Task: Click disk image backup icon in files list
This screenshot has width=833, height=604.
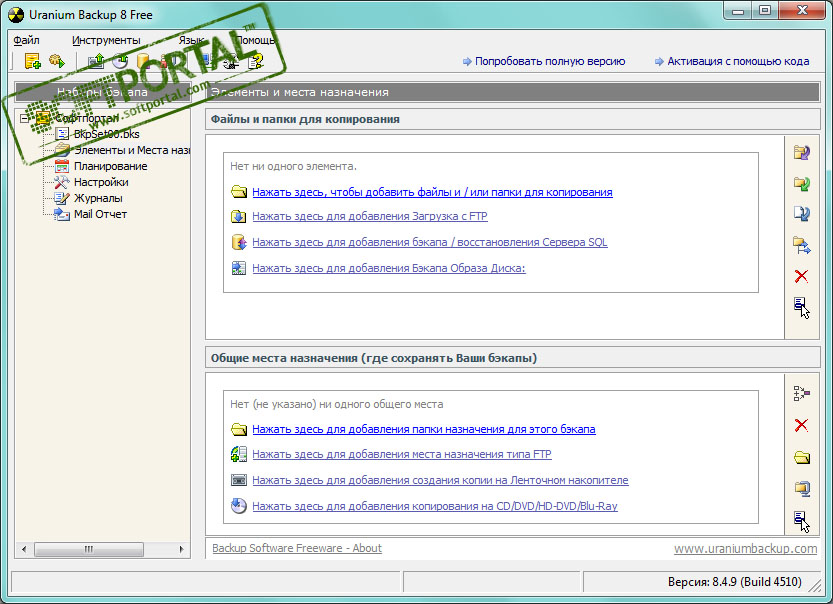Action: point(239,268)
